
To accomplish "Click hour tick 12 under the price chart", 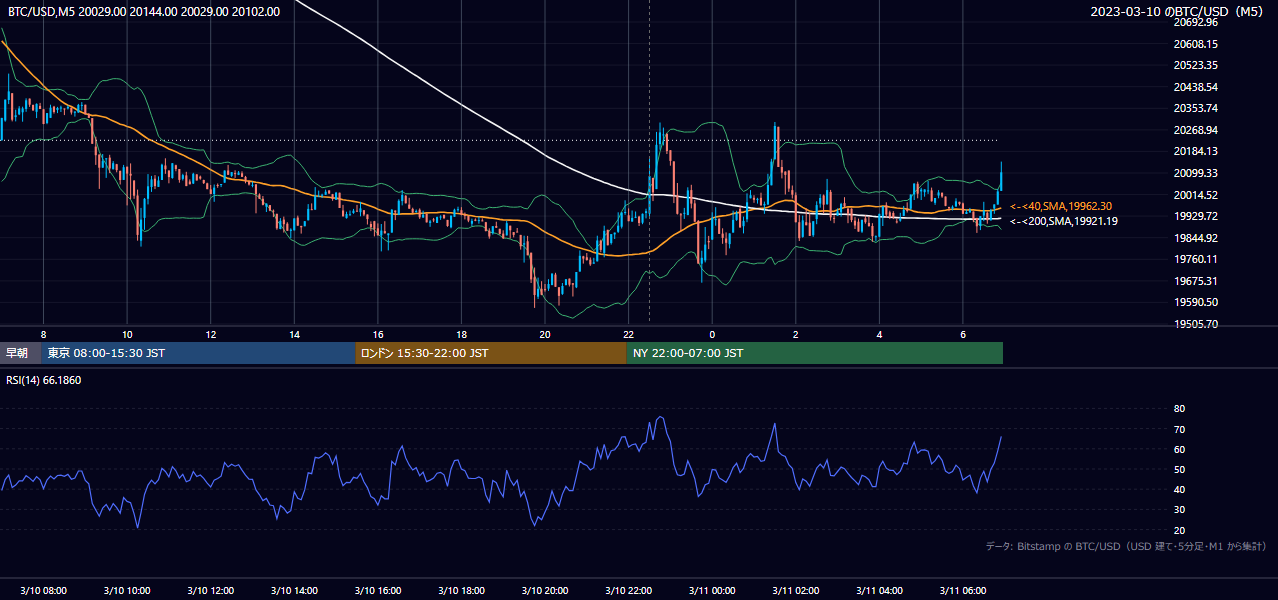I will click(x=211, y=333).
